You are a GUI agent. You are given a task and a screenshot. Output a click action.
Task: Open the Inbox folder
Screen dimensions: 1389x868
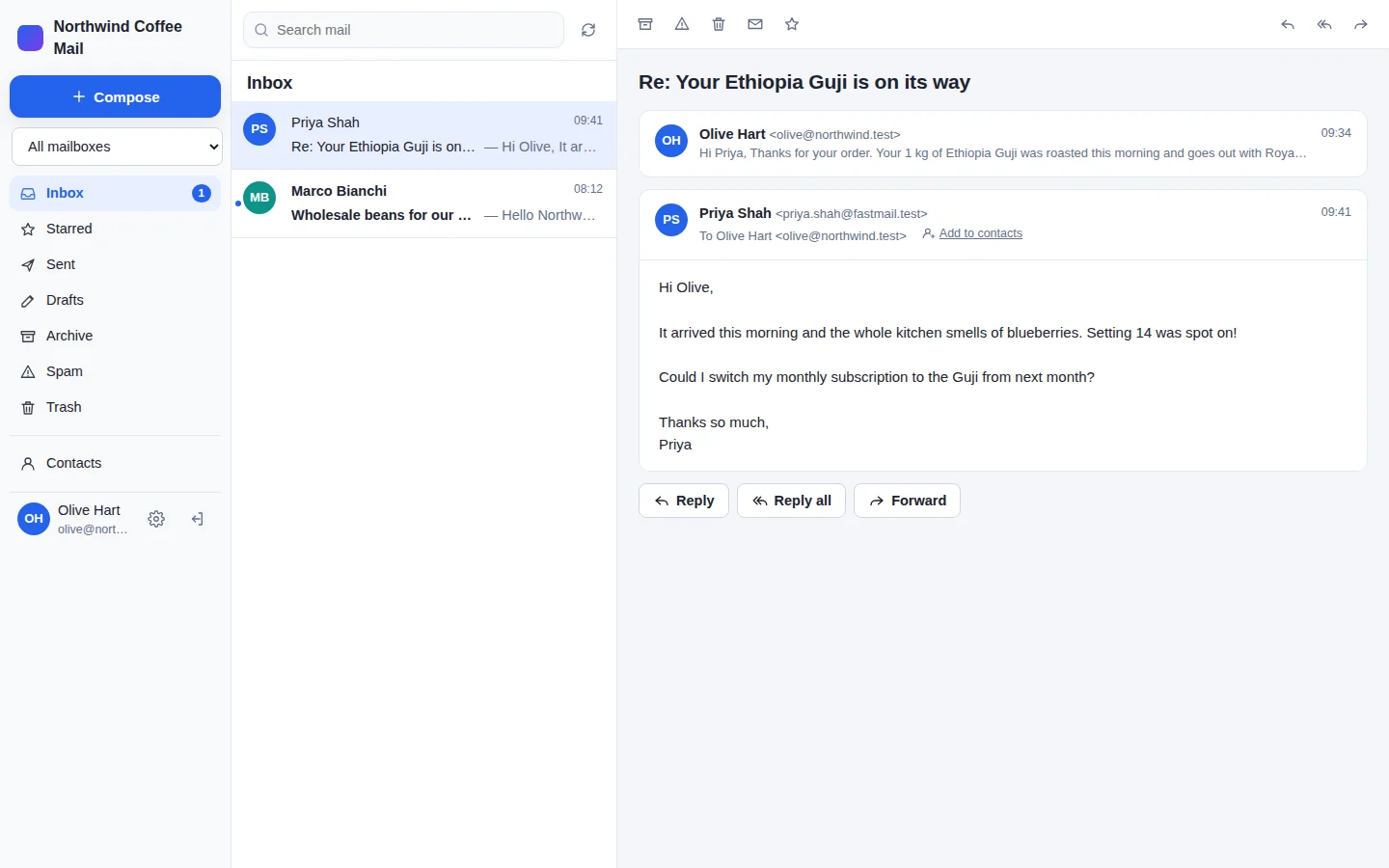(x=116, y=193)
